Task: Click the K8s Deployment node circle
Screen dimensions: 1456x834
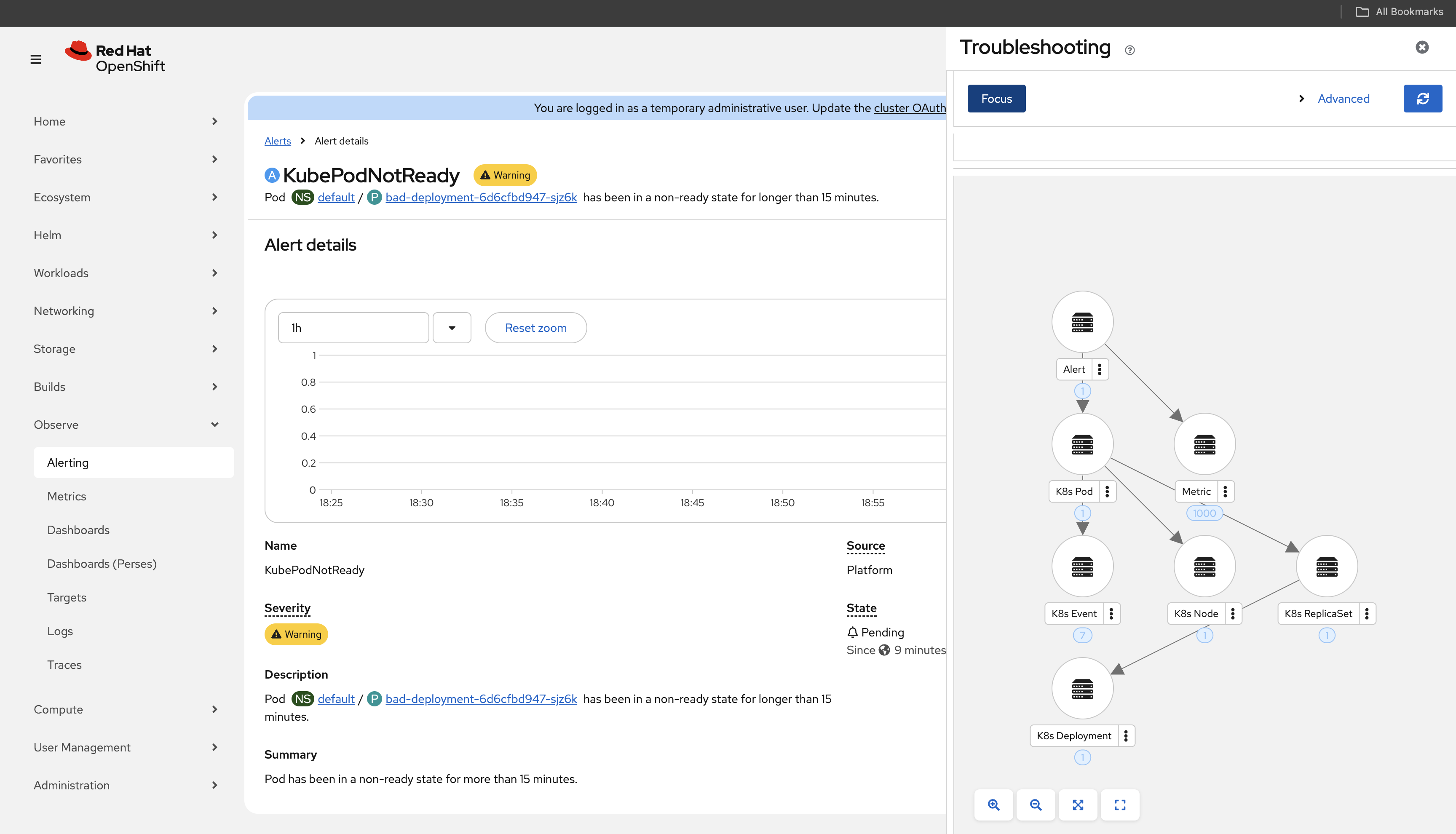Action: (x=1082, y=688)
